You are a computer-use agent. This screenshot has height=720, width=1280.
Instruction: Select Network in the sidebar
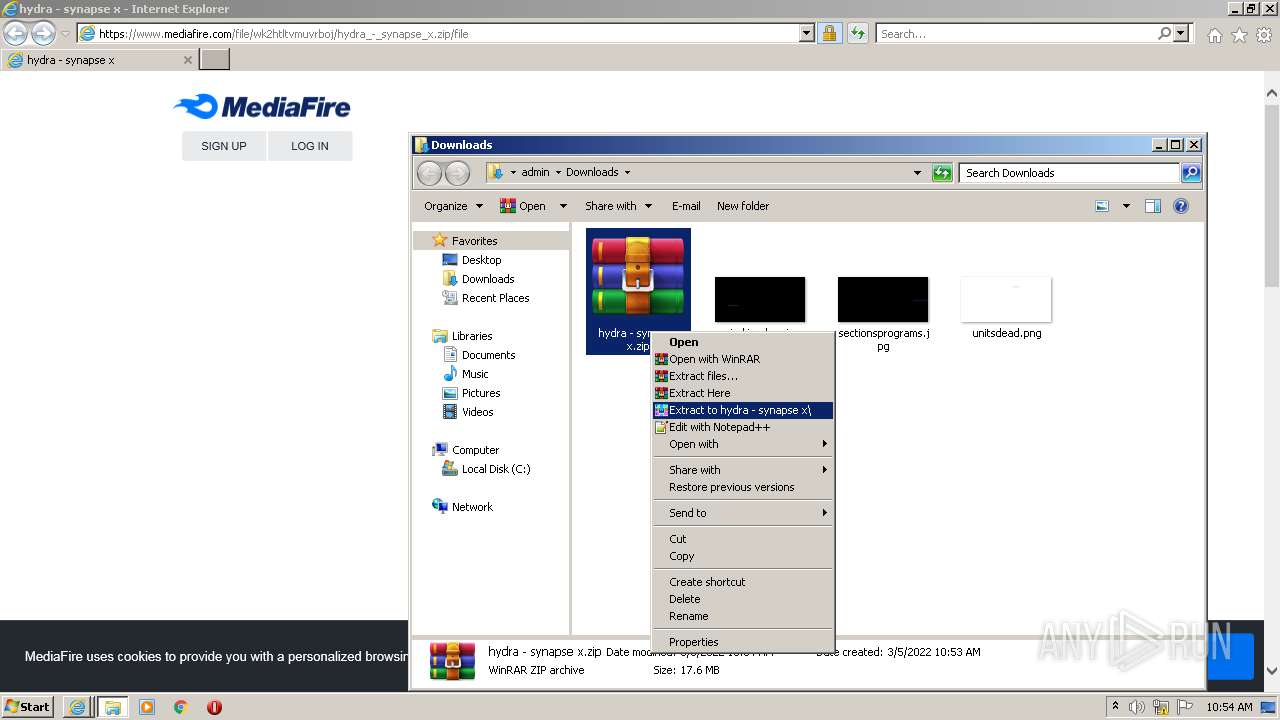pyautogui.click(x=472, y=507)
